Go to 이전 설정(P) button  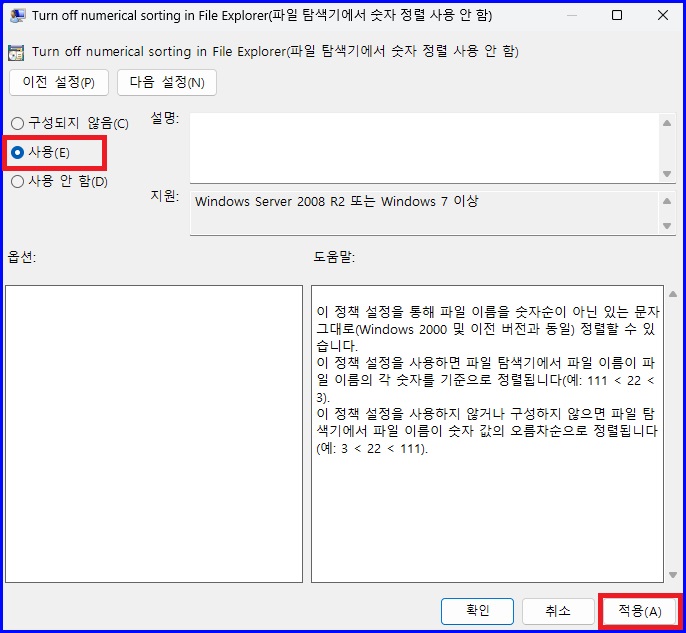click(59, 82)
